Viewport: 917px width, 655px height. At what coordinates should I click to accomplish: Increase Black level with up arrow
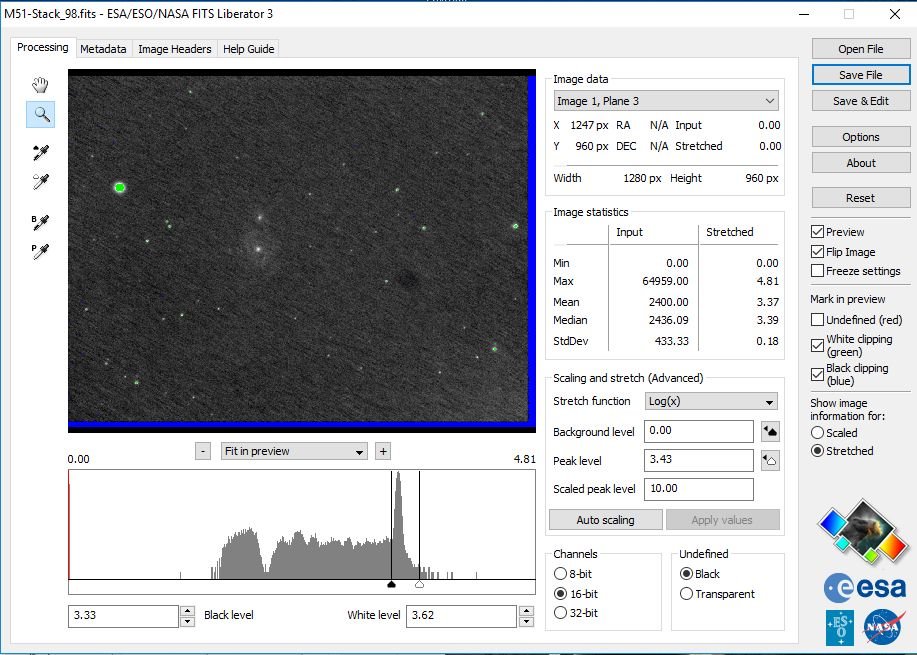(187, 611)
